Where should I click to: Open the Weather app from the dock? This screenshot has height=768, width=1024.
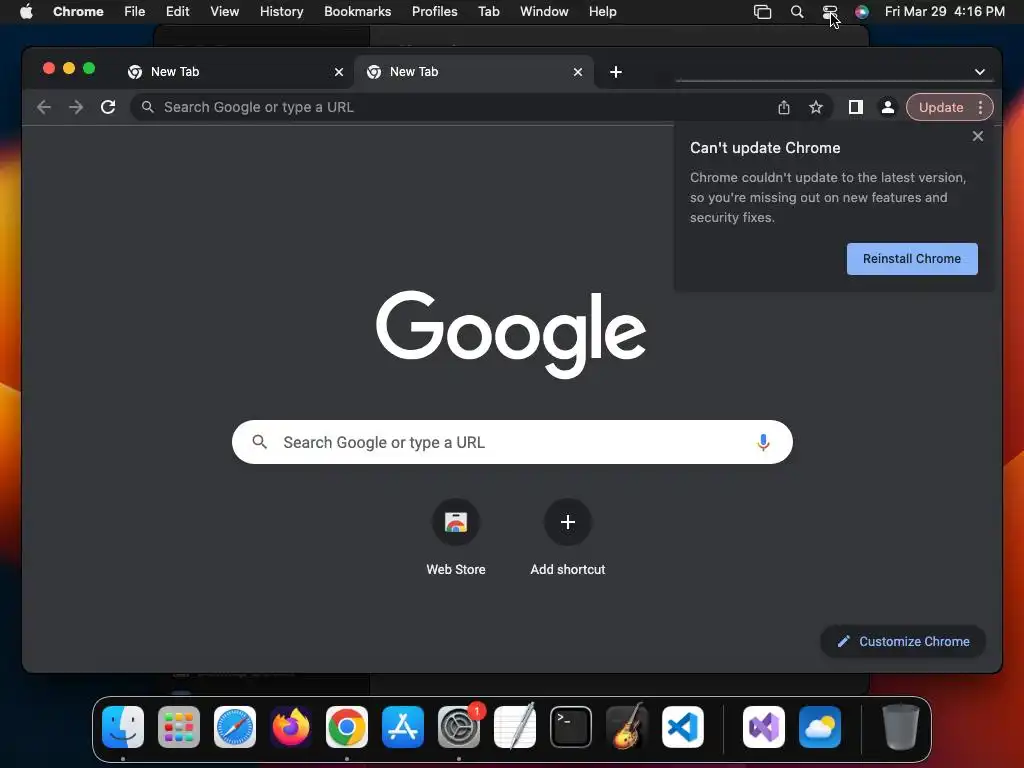(820, 727)
